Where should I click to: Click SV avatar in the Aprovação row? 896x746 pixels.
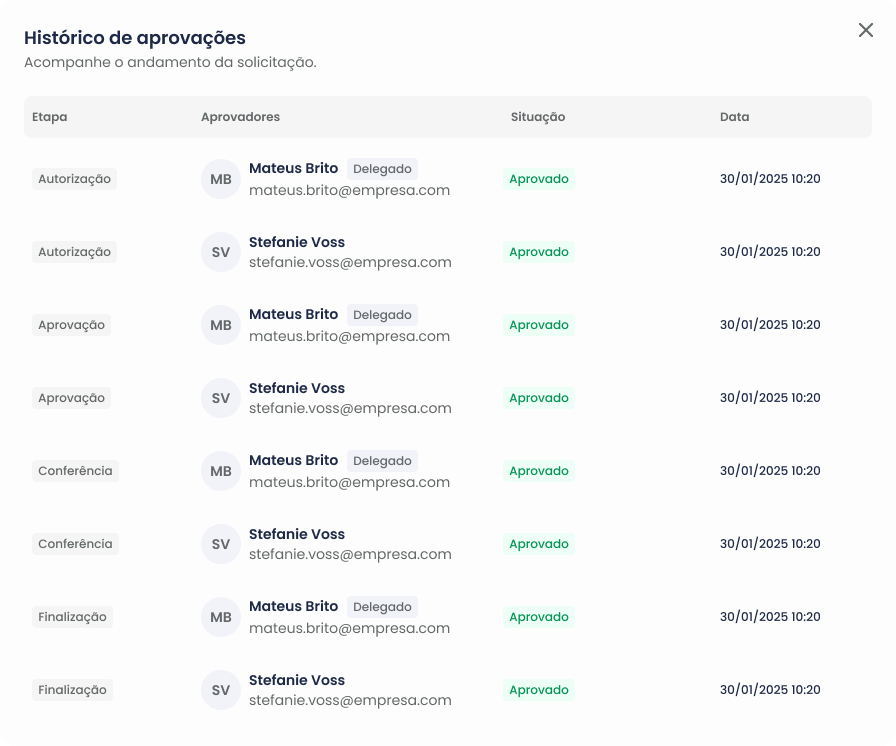pos(221,398)
